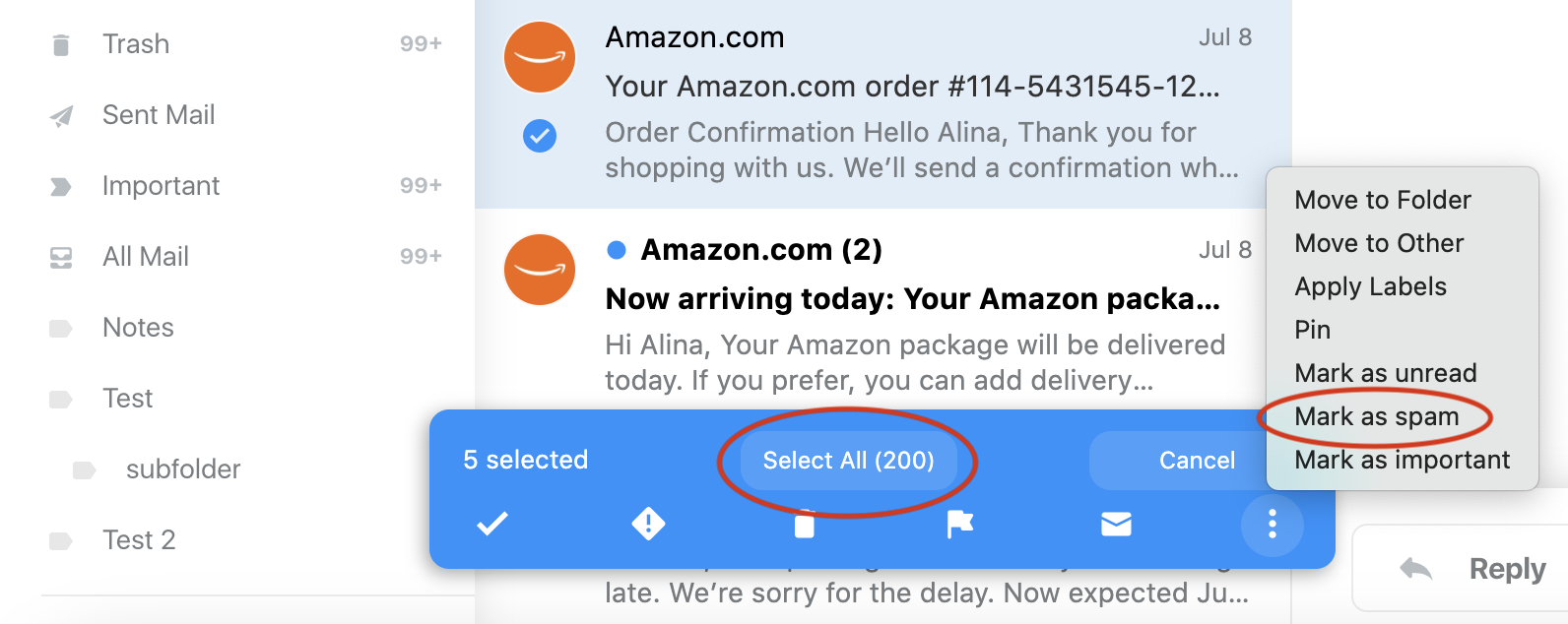Choose Apply Labels from context menu
This screenshot has width=1568, height=624.
[1370, 286]
